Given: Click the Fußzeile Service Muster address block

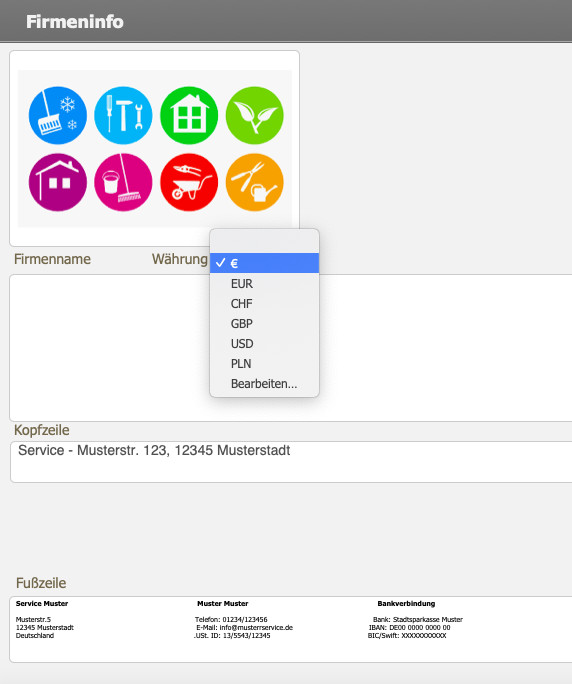Looking at the screenshot, I should click(45, 619).
